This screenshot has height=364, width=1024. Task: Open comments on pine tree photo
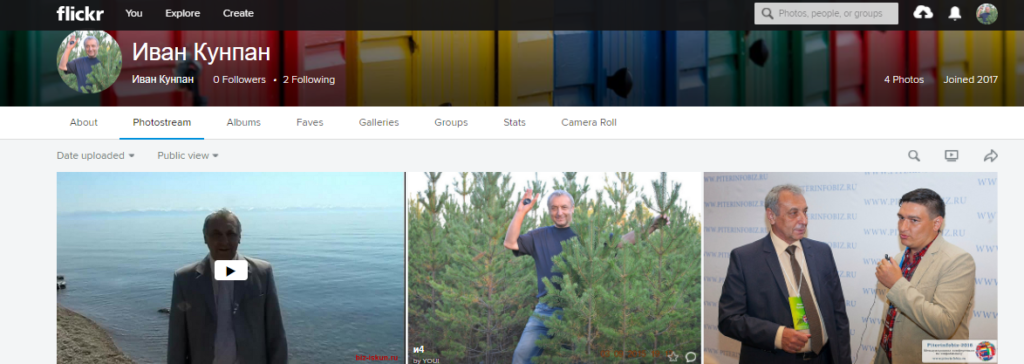pyautogui.click(x=691, y=356)
